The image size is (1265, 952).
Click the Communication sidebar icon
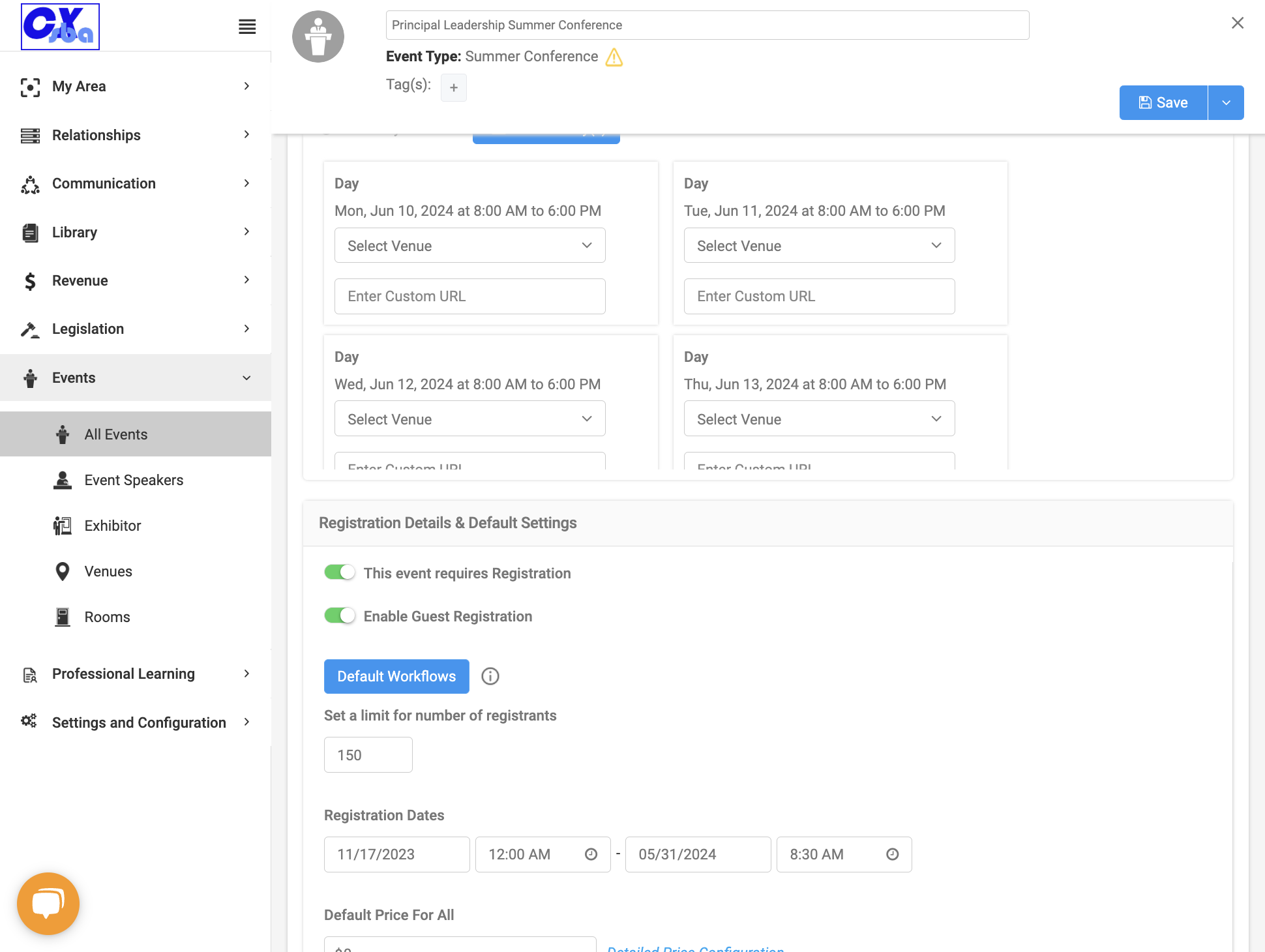(30, 185)
